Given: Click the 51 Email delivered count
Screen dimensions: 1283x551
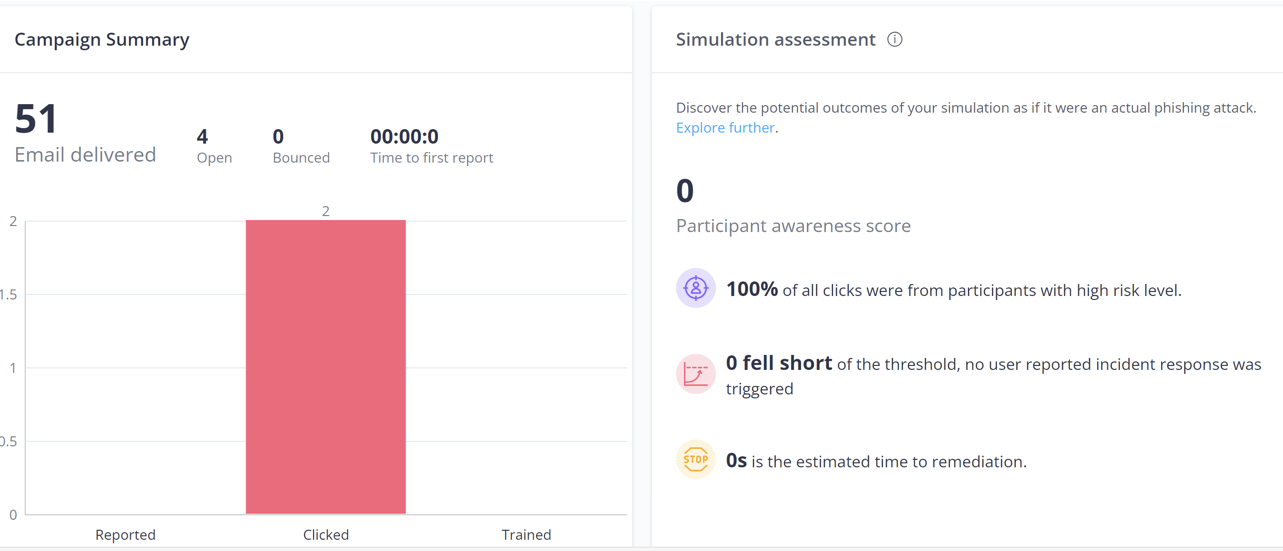Looking at the screenshot, I should point(37,120).
